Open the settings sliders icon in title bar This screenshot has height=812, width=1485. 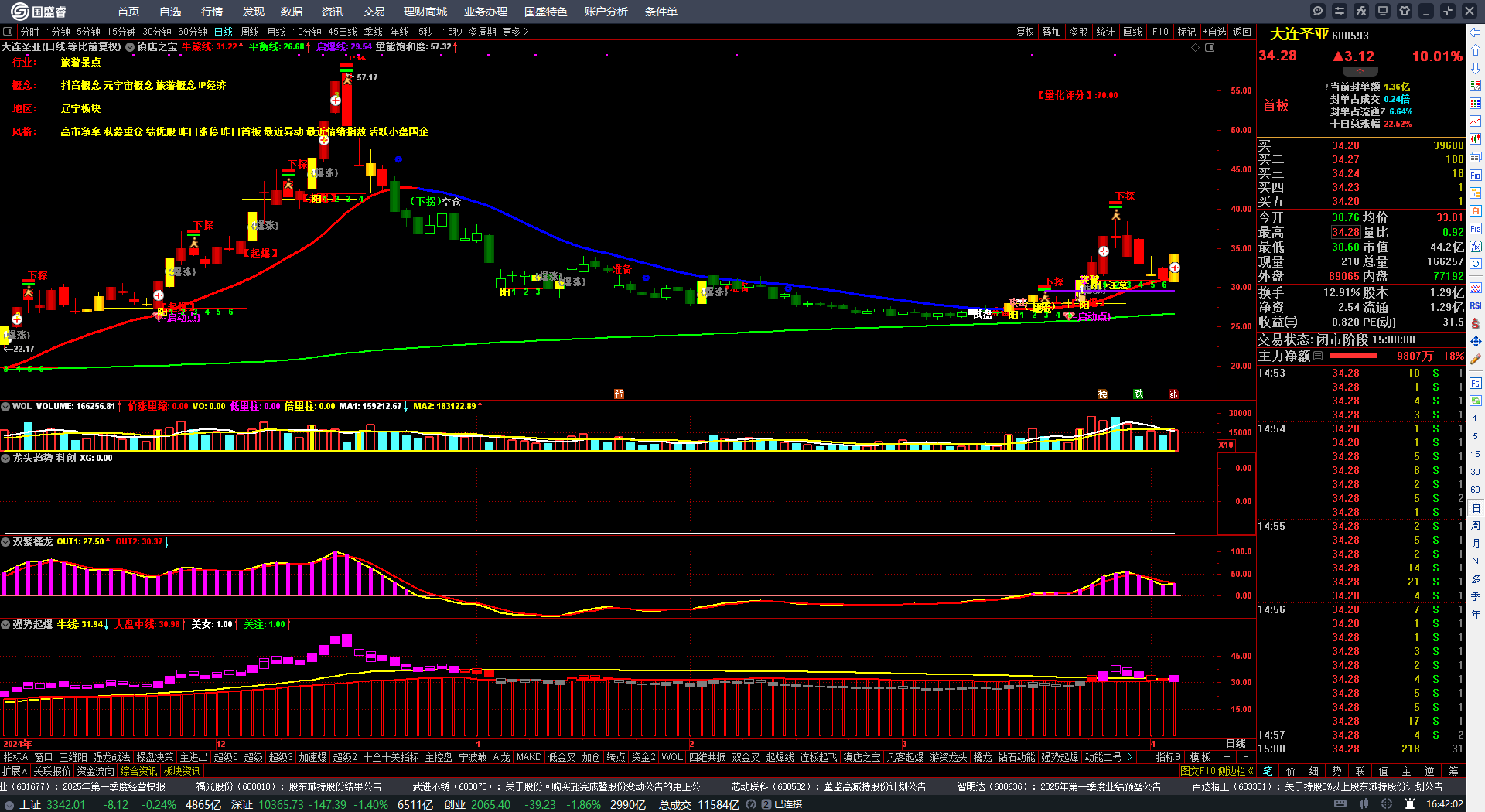coord(1340,11)
